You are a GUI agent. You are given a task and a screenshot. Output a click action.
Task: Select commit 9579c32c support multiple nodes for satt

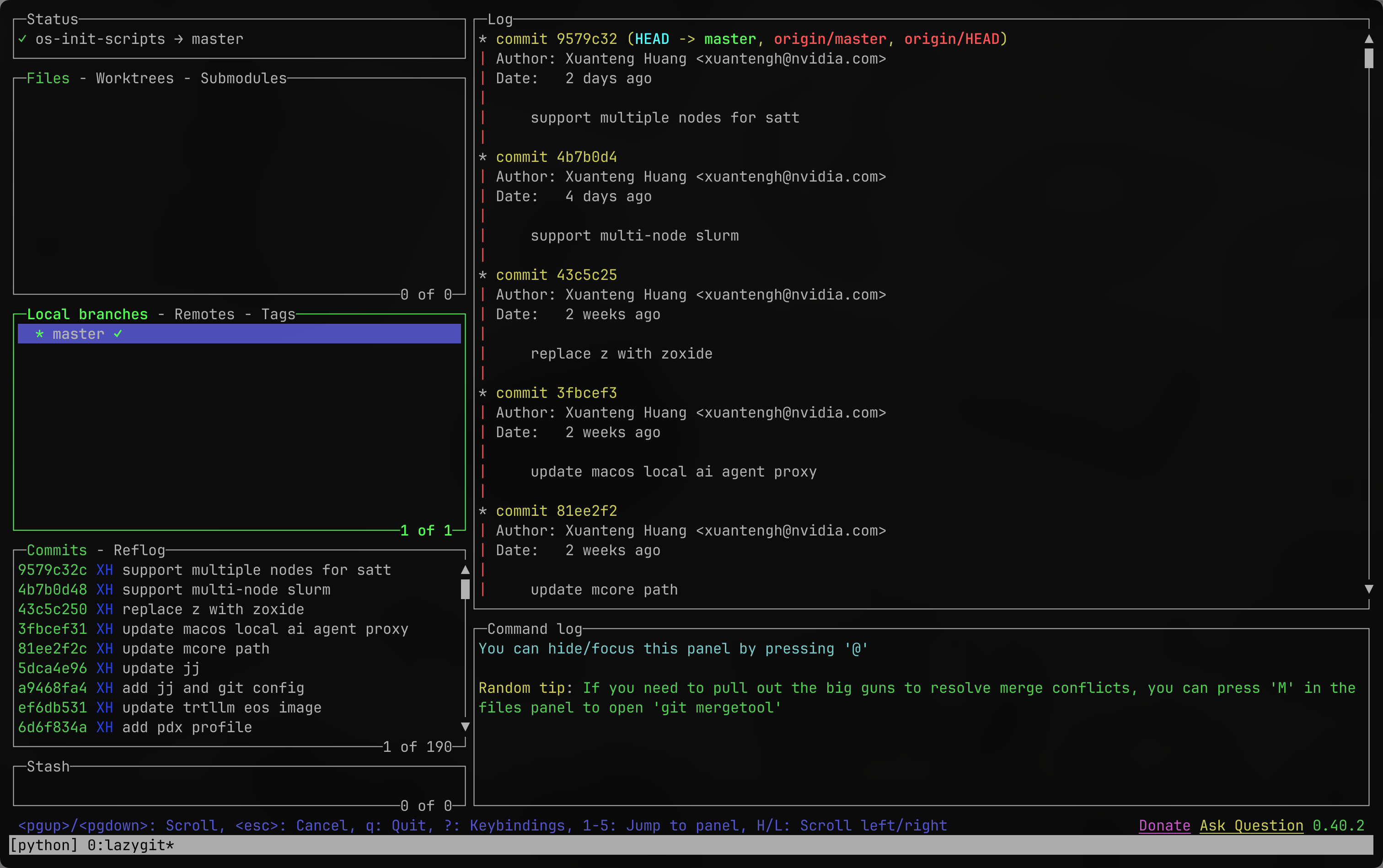tap(239, 569)
